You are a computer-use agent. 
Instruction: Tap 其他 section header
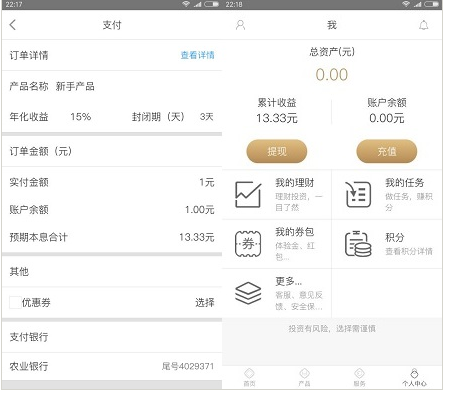pos(19,271)
